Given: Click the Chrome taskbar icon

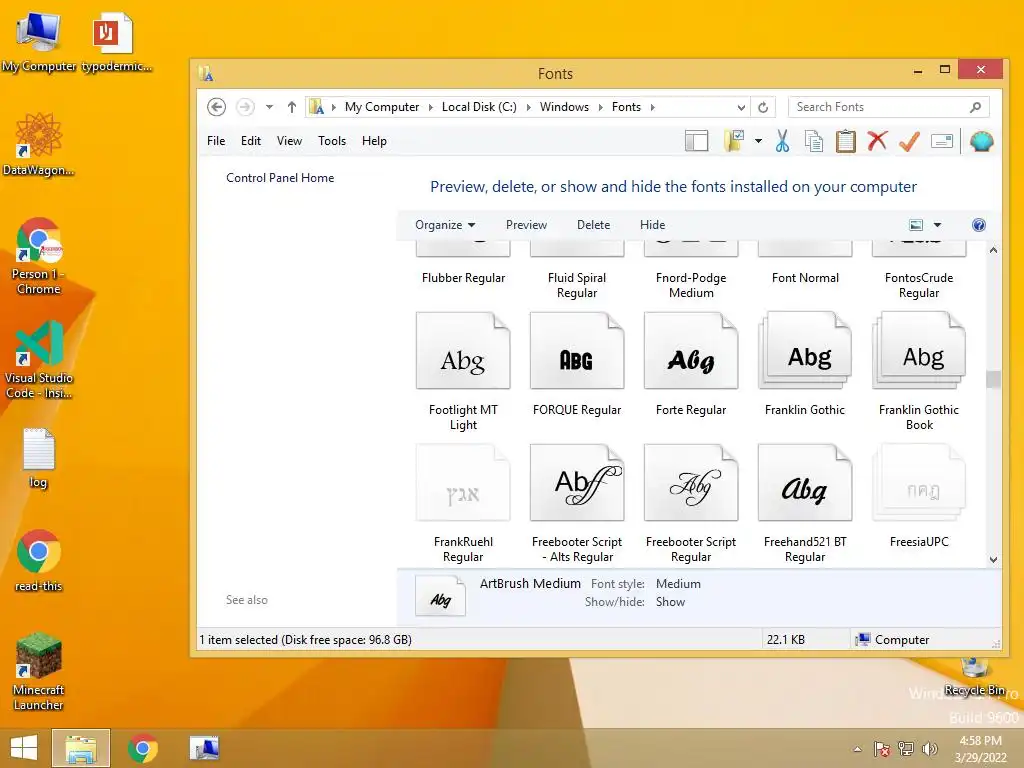Looking at the screenshot, I should tap(143, 748).
